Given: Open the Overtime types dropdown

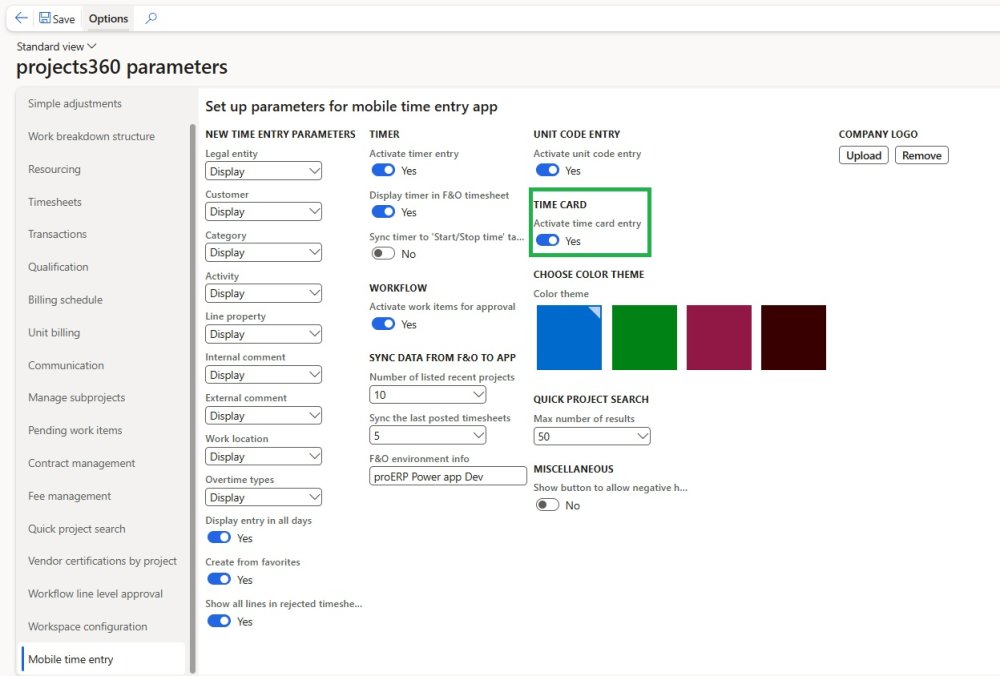Looking at the screenshot, I should [264, 497].
